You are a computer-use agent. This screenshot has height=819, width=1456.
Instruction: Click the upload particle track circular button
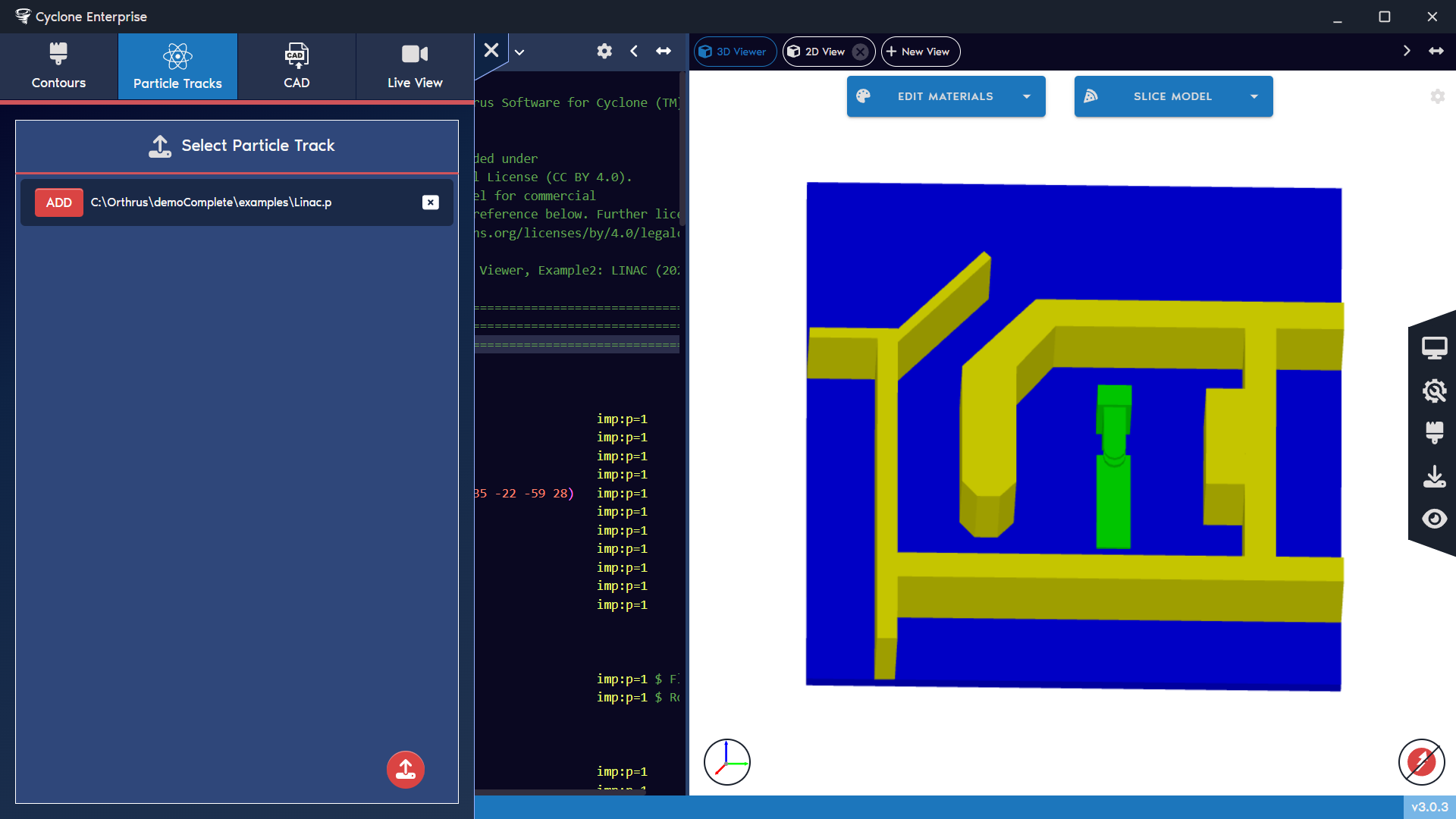[405, 769]
